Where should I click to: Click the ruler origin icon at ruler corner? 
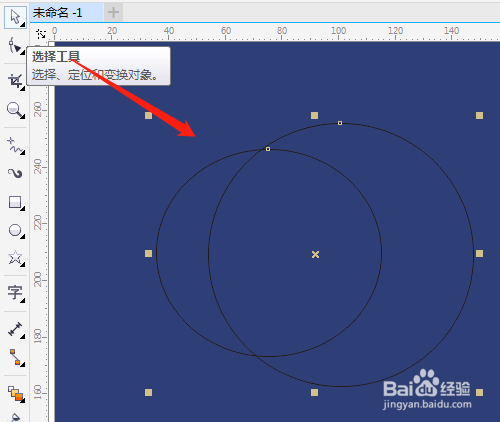41,33
